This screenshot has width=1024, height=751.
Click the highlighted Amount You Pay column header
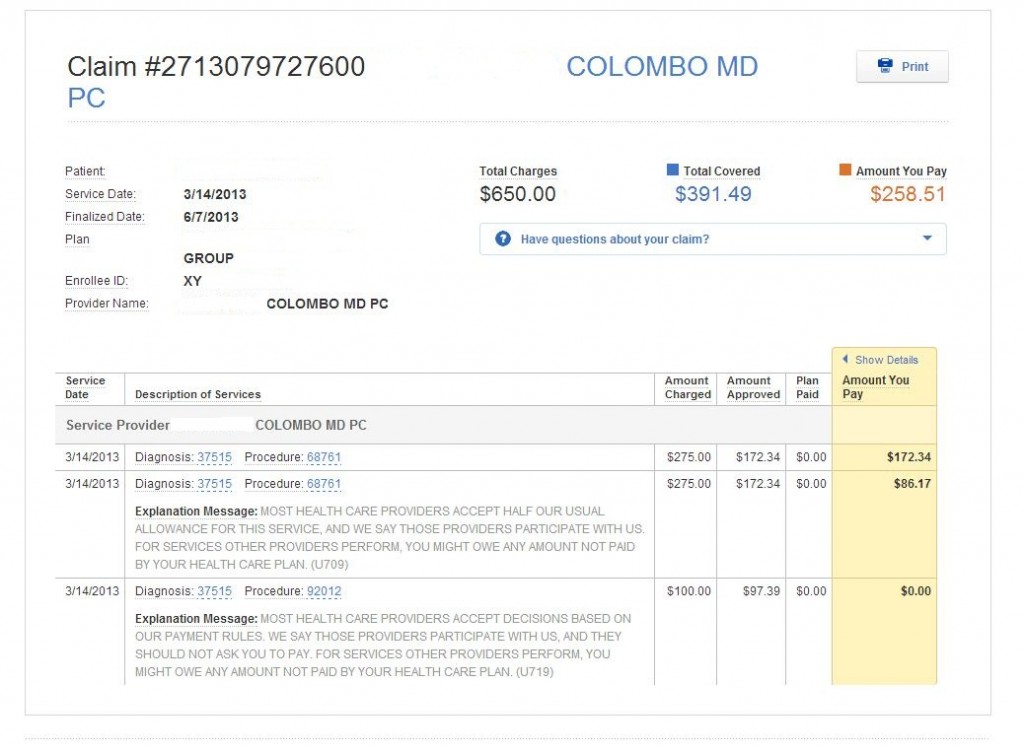tap(876, 387)
